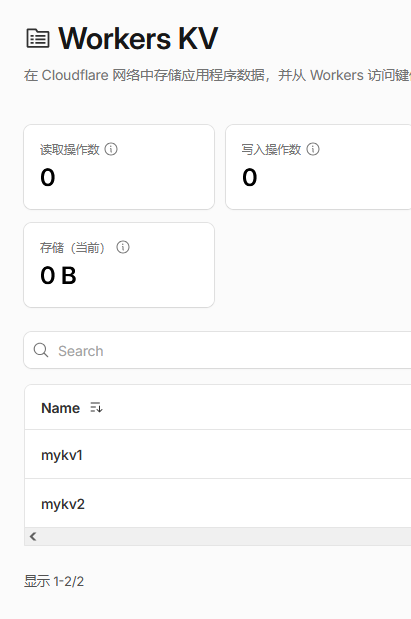
Task: Click the 显示 1-2/2 pagination text
Action: (x=54, y=581)
